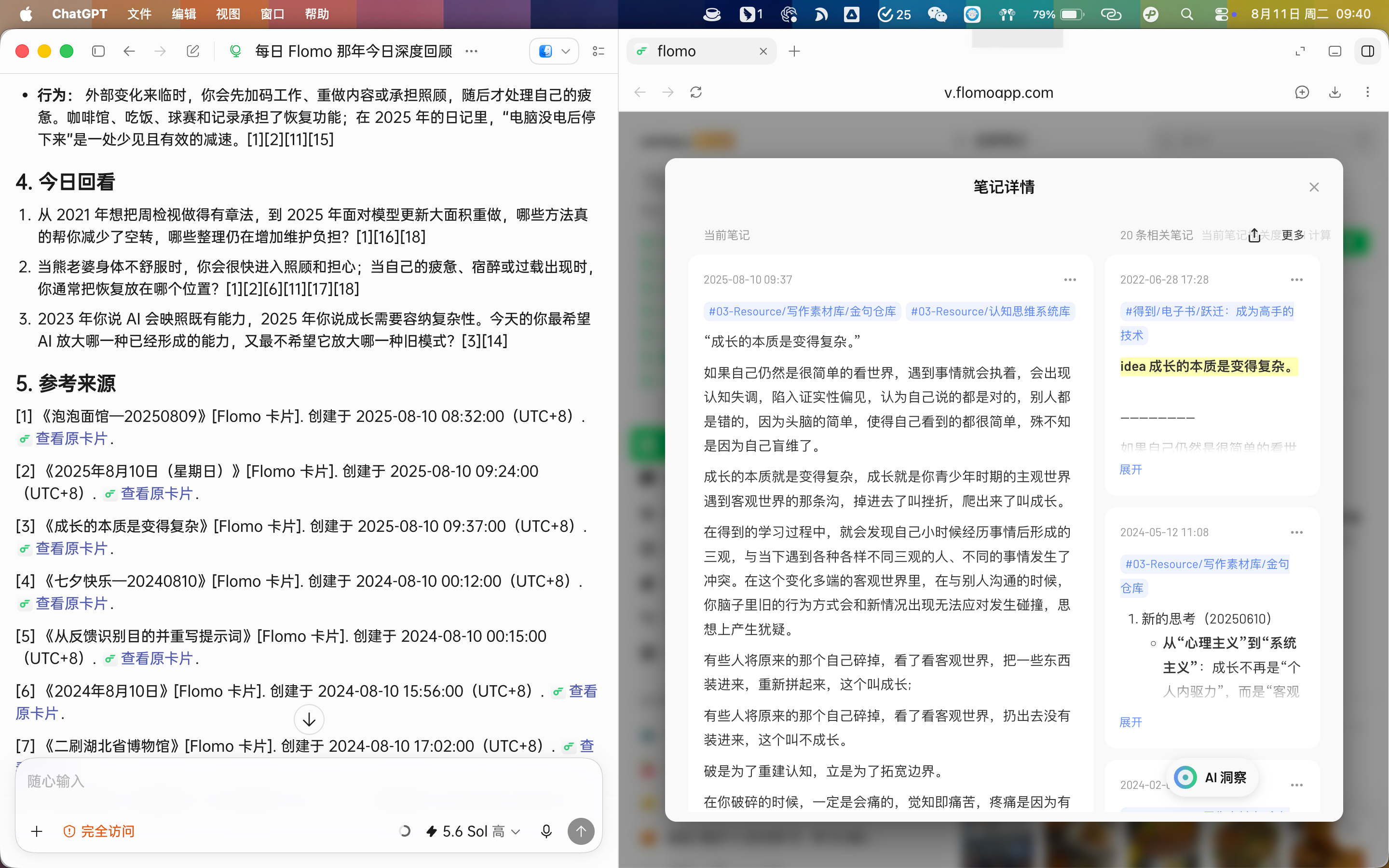Focus the 随心输入 message input field

pyautogui.click(x=309, y=781)
